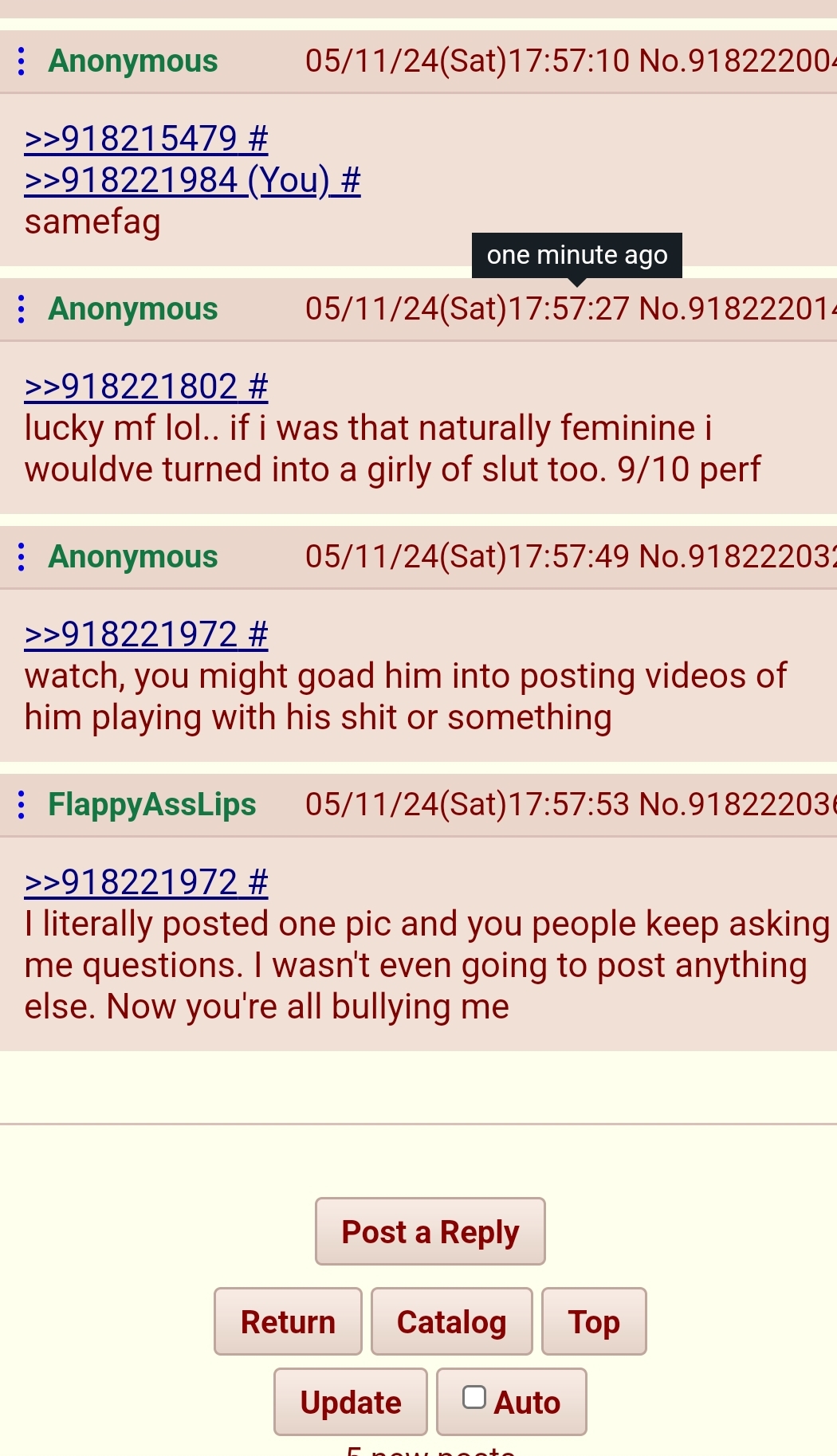Click post number No.918222014
Image resolution: width=837 pixels, height=1456 pixels.
738,309
